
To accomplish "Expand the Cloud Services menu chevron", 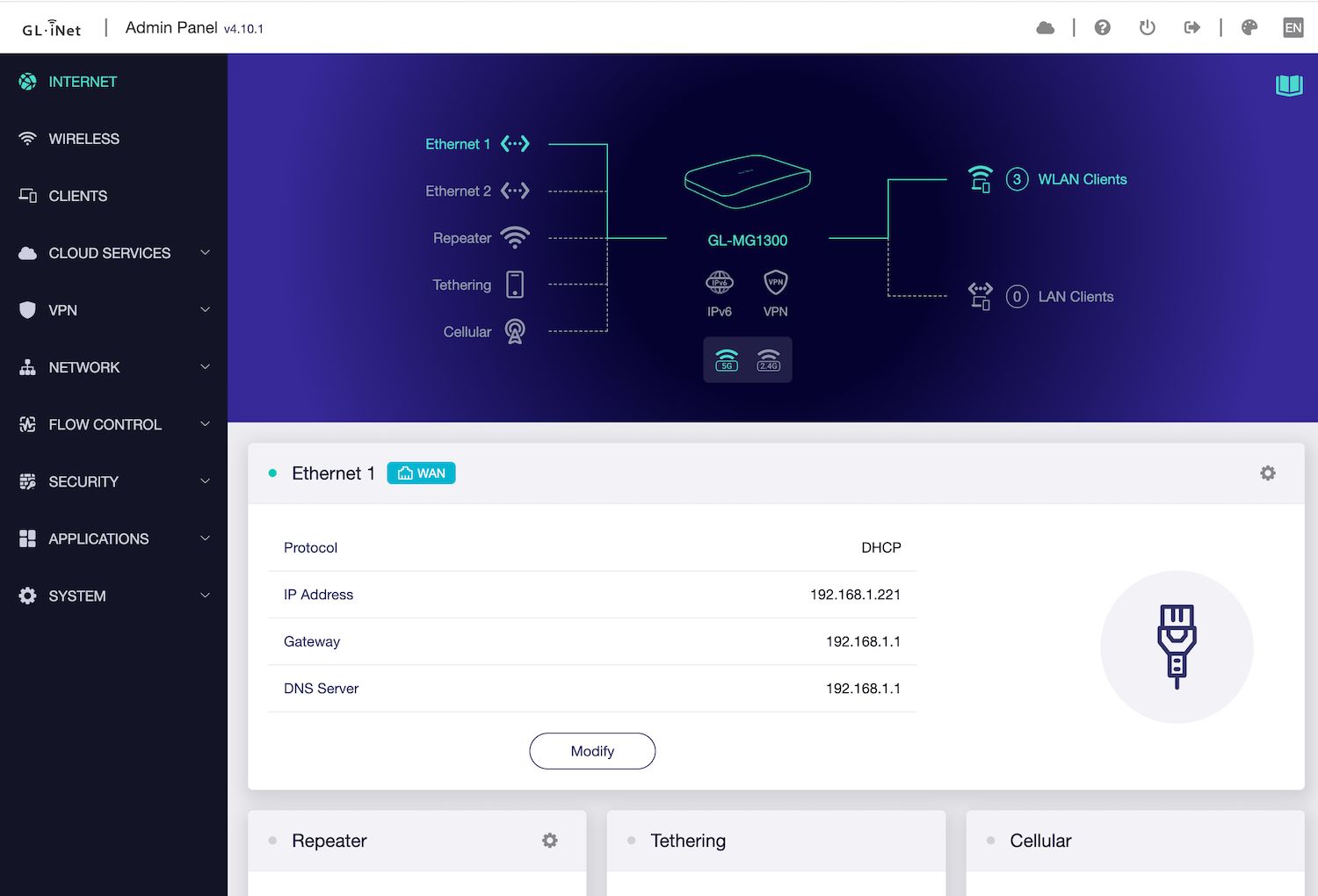I will [x=206, y=253].
